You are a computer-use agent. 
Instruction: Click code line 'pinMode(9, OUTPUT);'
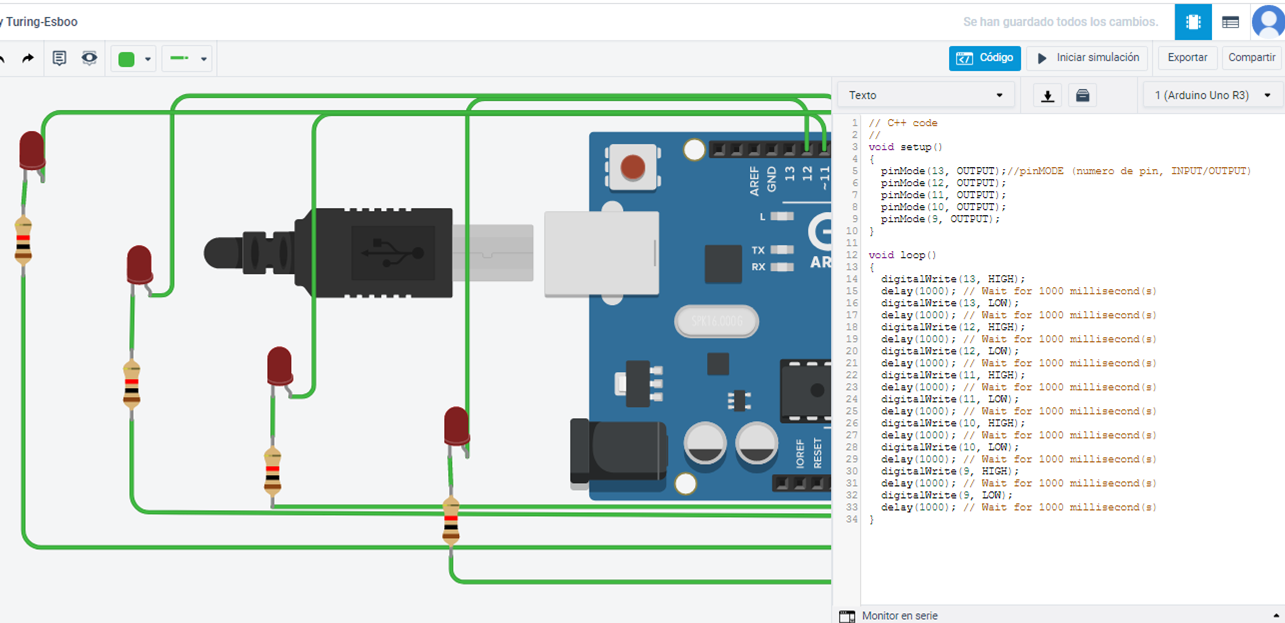pyautogui.click(x=940, y=219)
